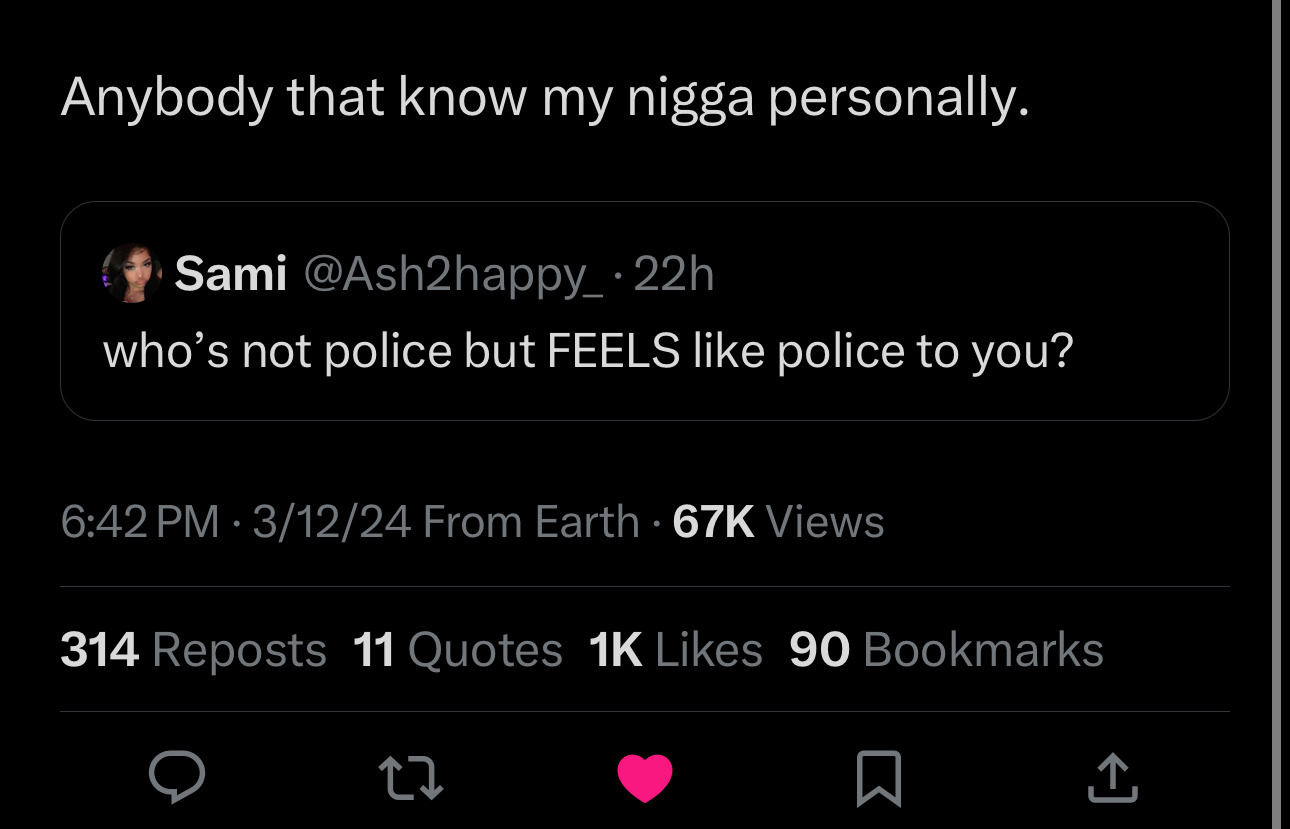Open the share upload icon
Viewport: 1290px width, 829px height.
click(x=1113, y=778)
